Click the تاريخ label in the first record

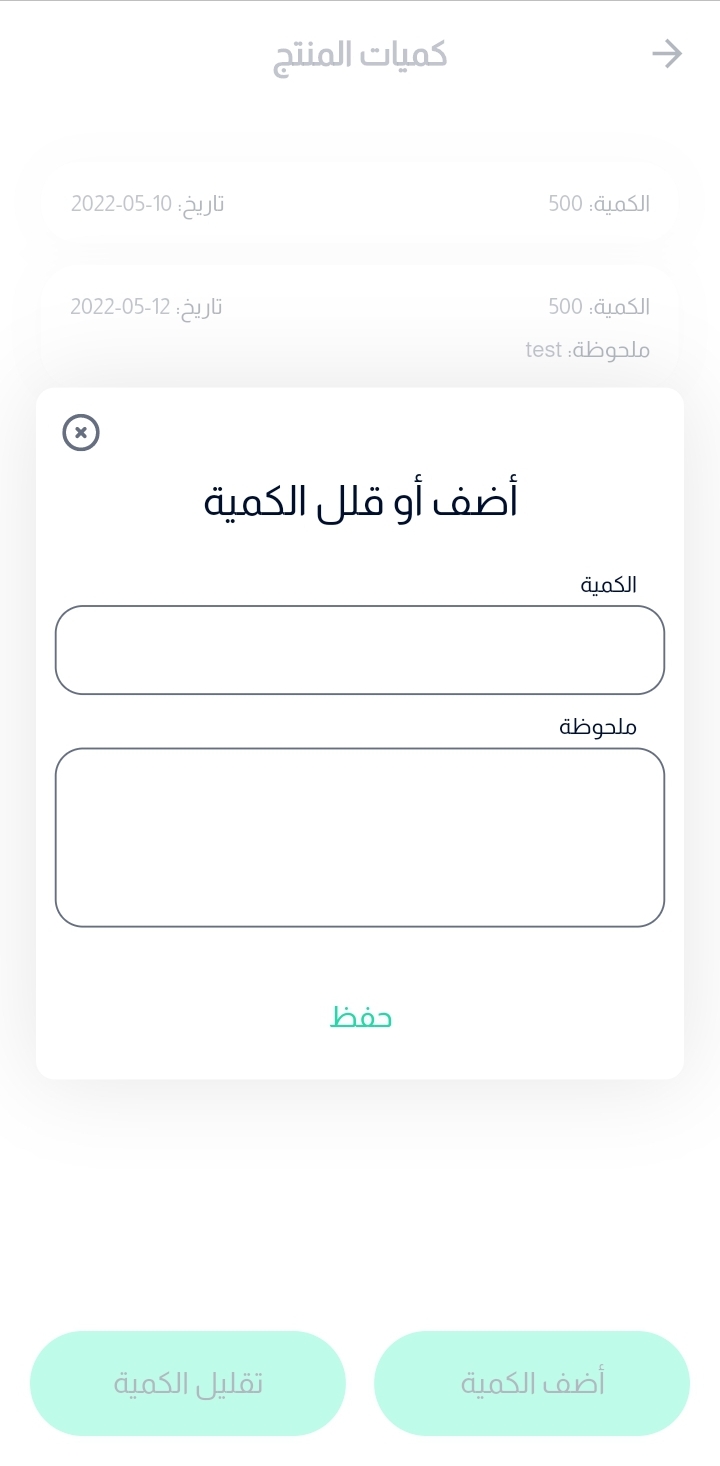[200, 205]
